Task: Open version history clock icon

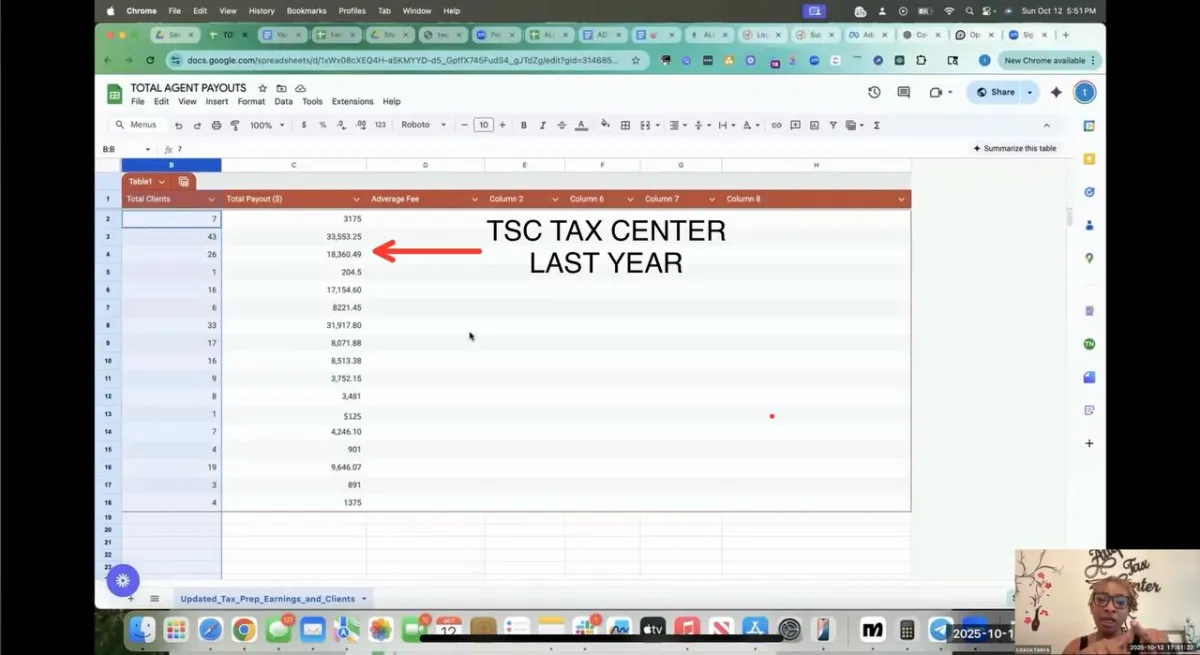Action: click(874, 92)
